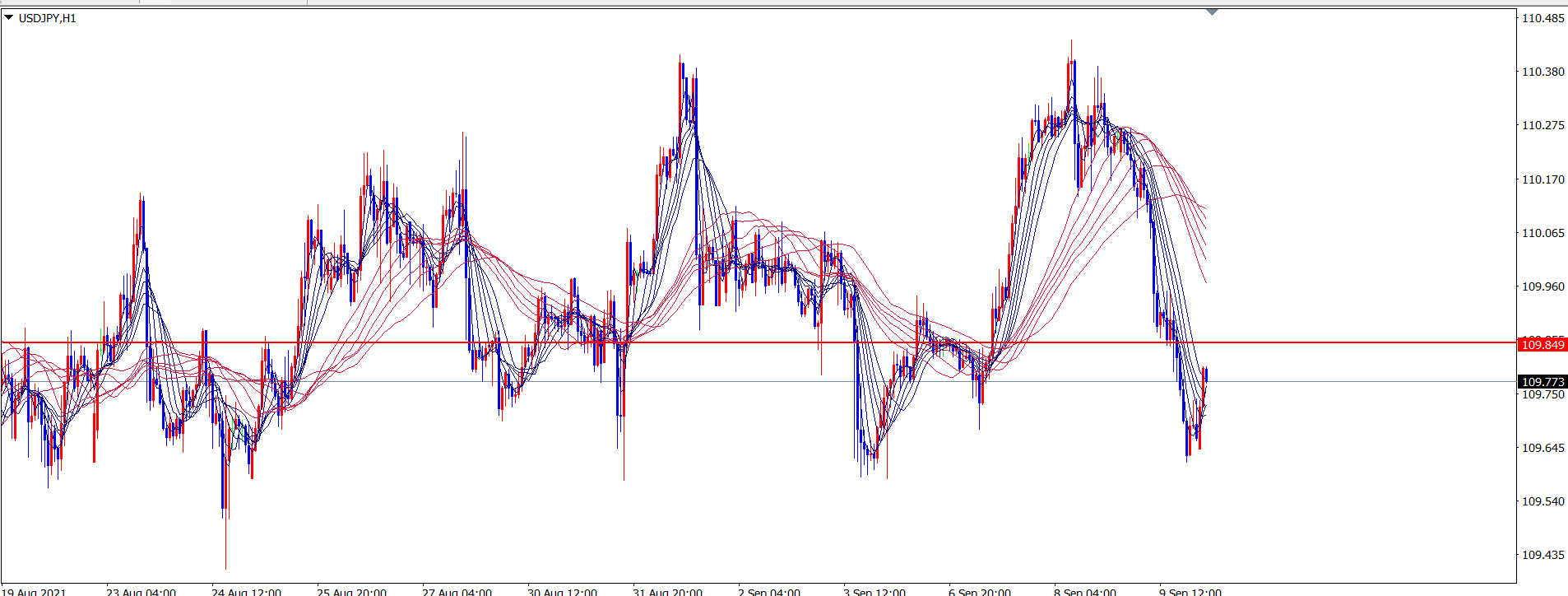Click the 109.645 price axis label
1568x596 pixels.
point(1542,448)
